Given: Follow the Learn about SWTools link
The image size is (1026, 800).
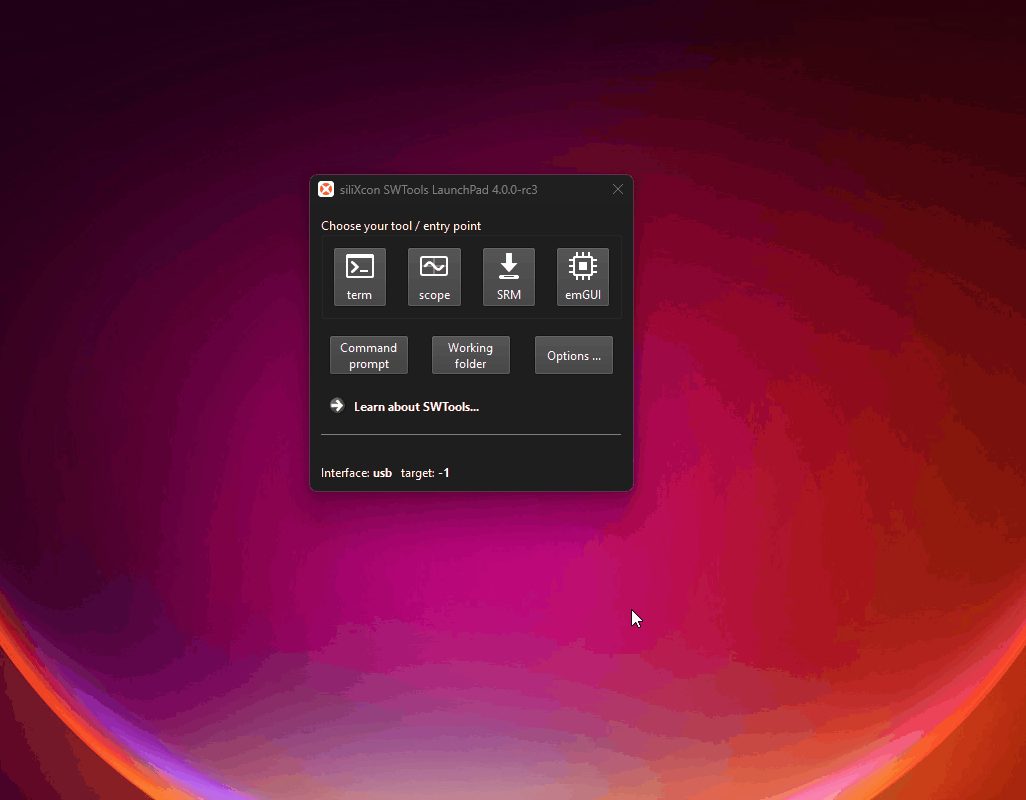Looking at the screenshot, I should (x=416, y=407).
